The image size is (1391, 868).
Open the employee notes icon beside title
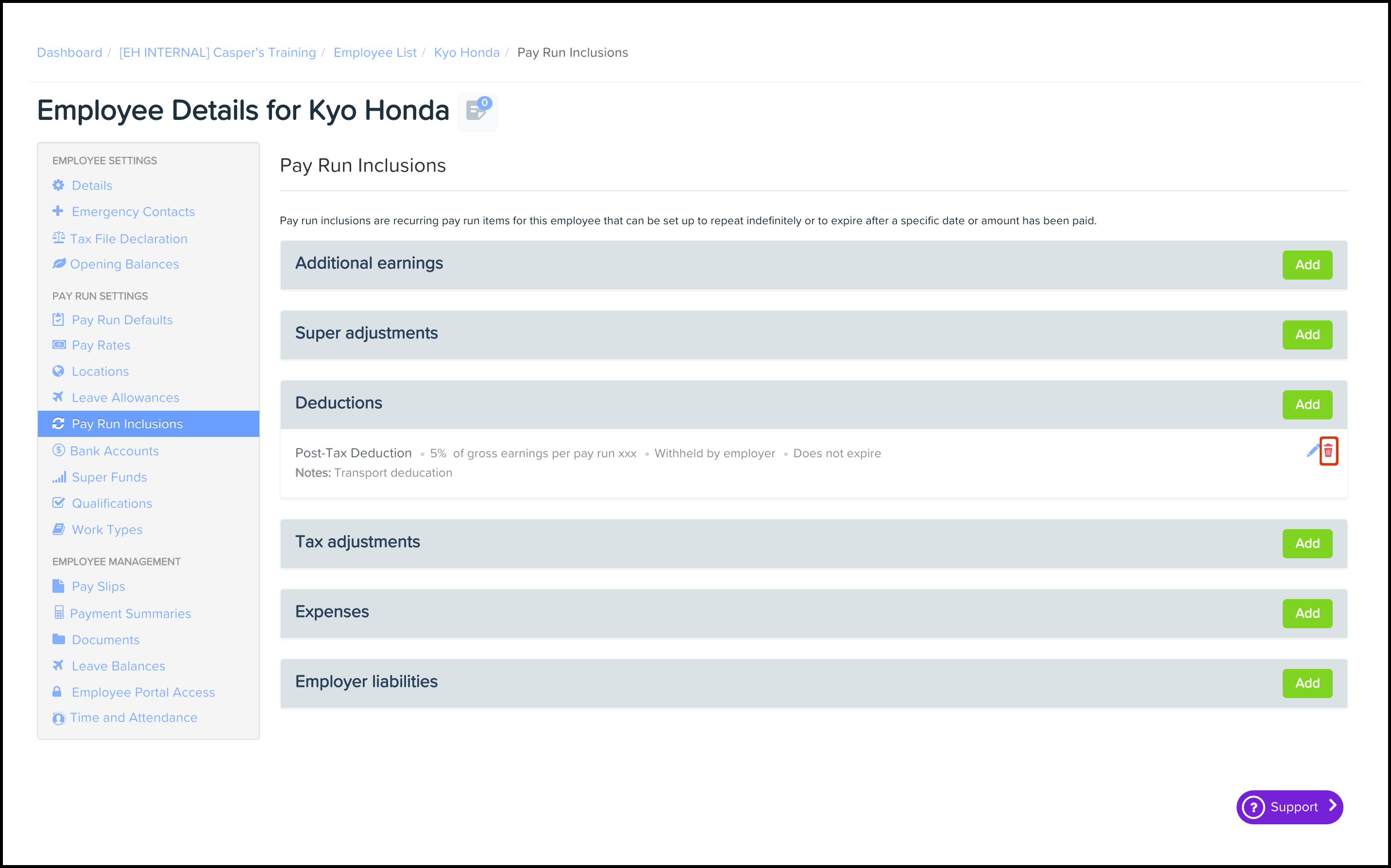click(x=476, y=111)
